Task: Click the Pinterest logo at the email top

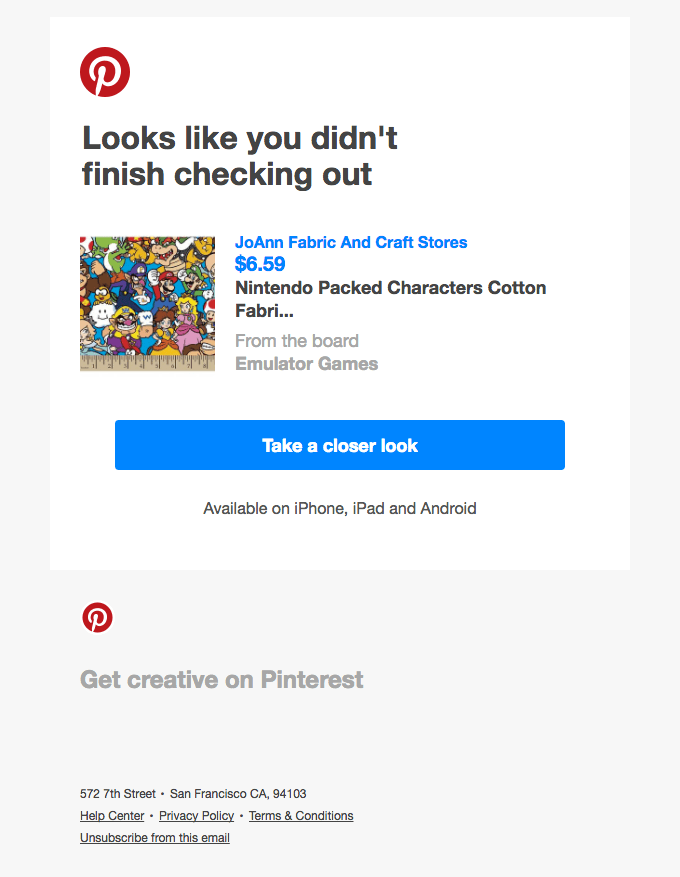Action: tap(105, 72)
